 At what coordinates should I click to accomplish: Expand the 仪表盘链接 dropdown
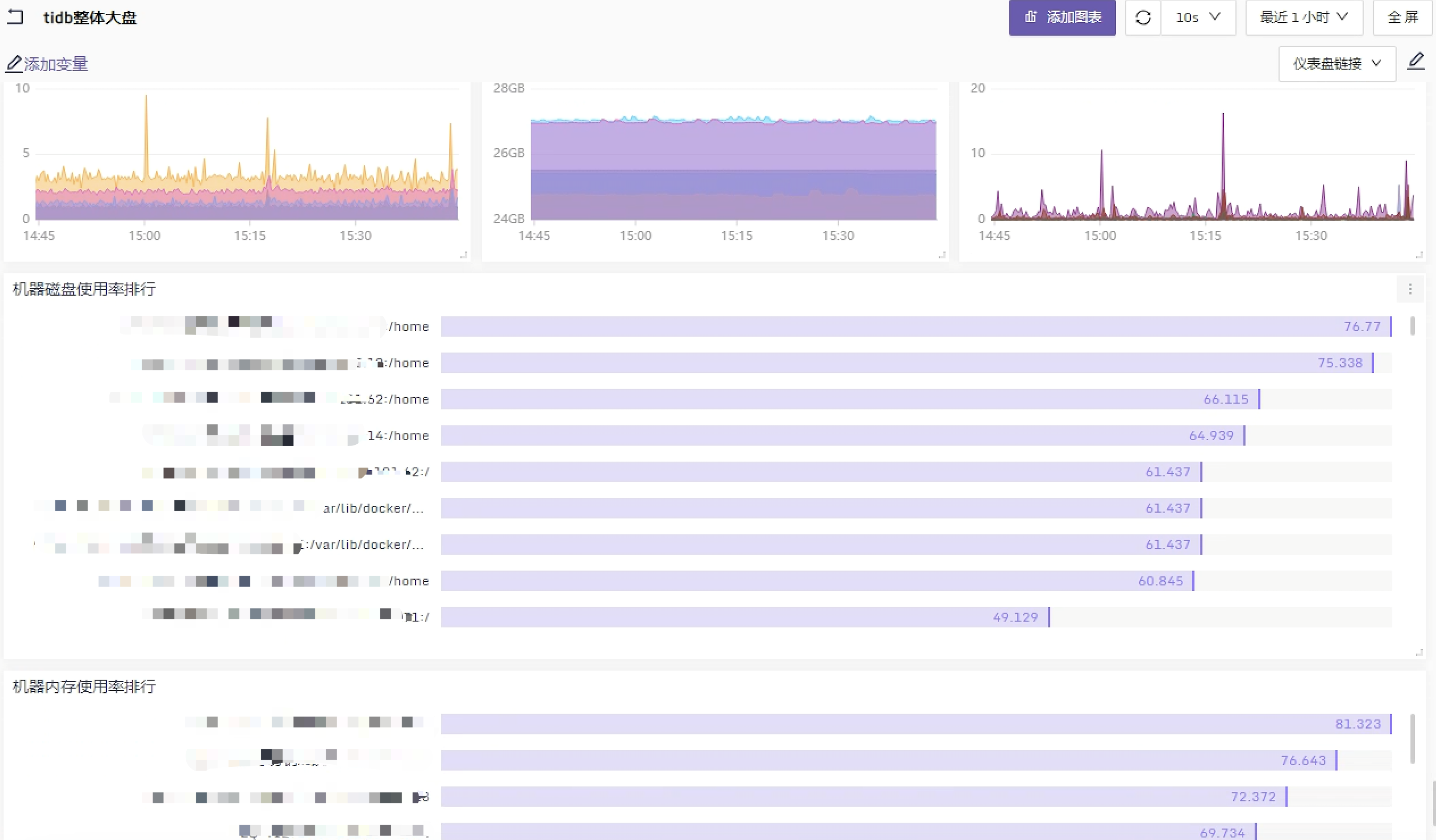point(1336,64)
